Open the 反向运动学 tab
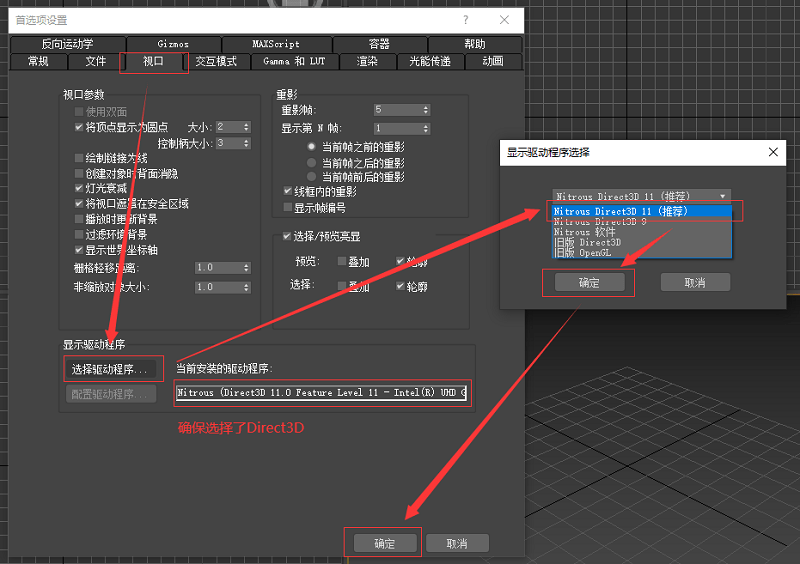 tap(68, 44)
